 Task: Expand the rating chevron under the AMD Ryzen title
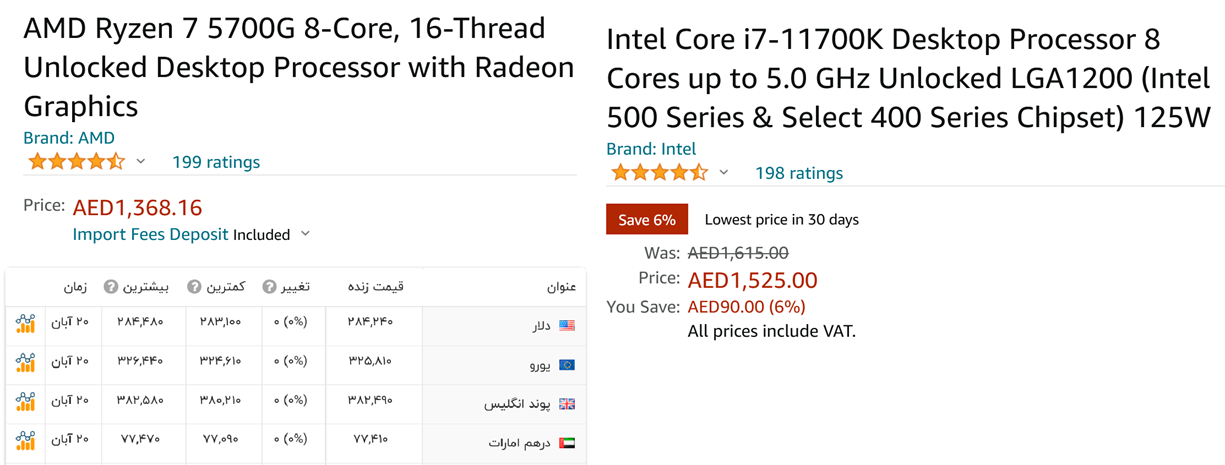point(141,162)
